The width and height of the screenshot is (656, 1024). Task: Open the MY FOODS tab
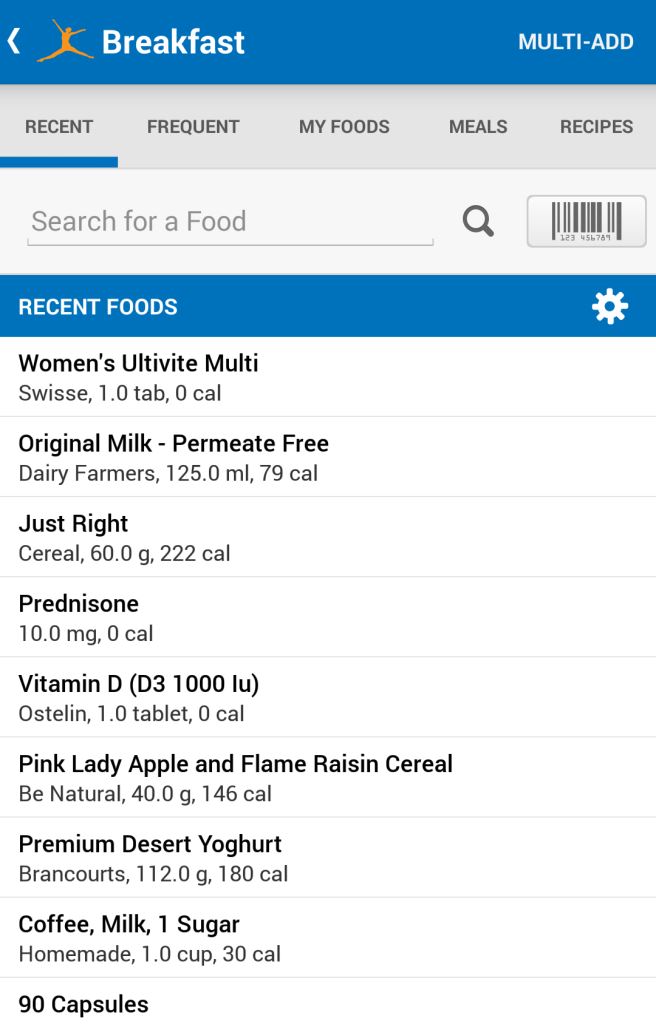[344, 127]
